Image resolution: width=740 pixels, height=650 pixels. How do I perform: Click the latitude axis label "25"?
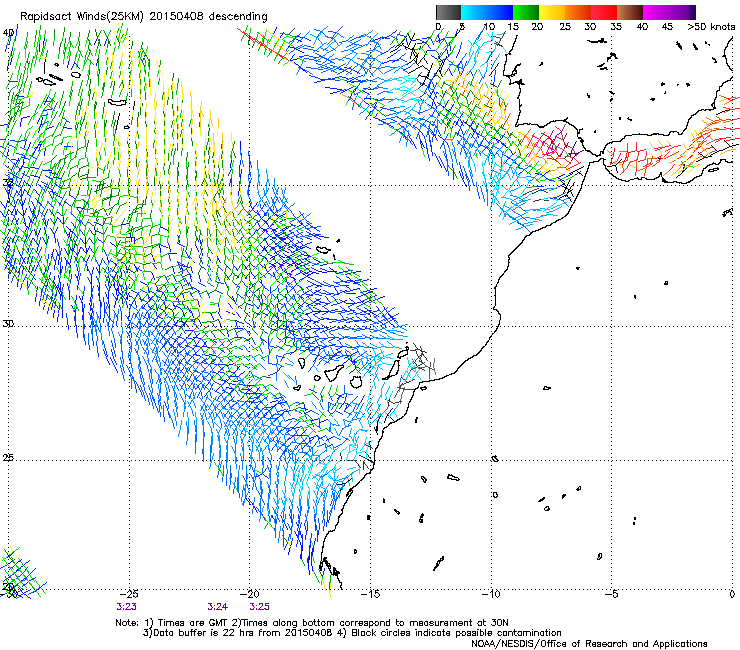8,458
